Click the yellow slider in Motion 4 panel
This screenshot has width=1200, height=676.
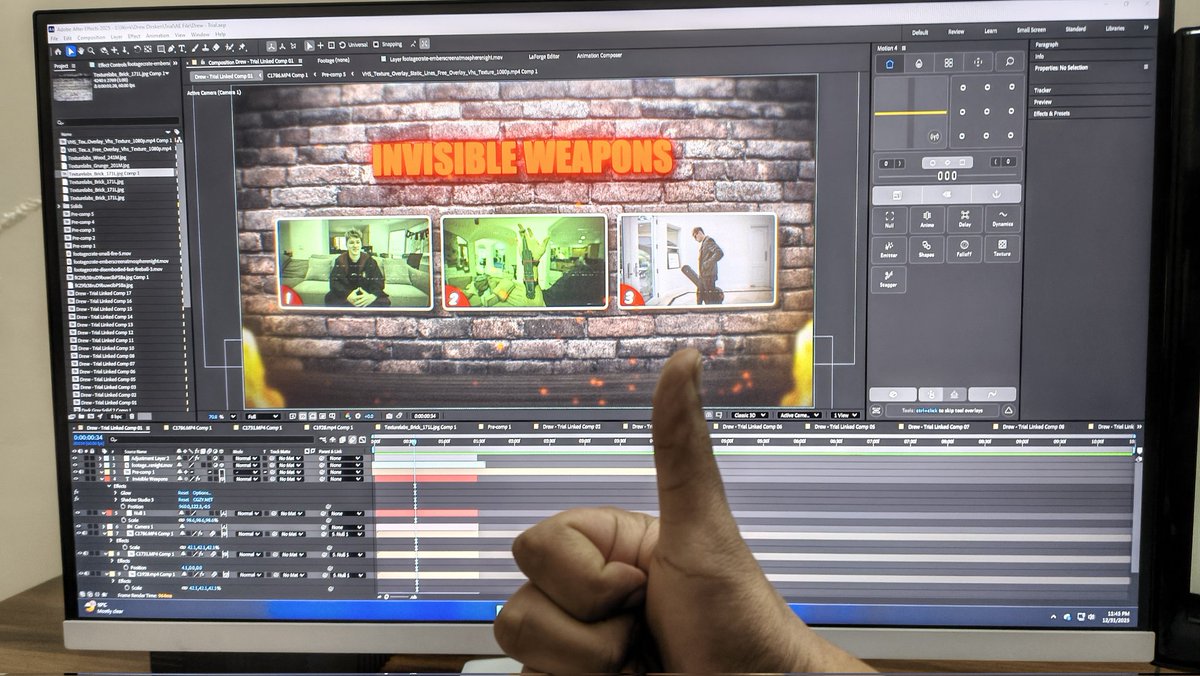910,113
